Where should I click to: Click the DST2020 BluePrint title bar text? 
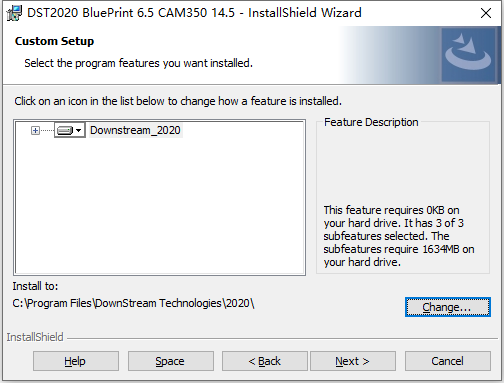194,13
